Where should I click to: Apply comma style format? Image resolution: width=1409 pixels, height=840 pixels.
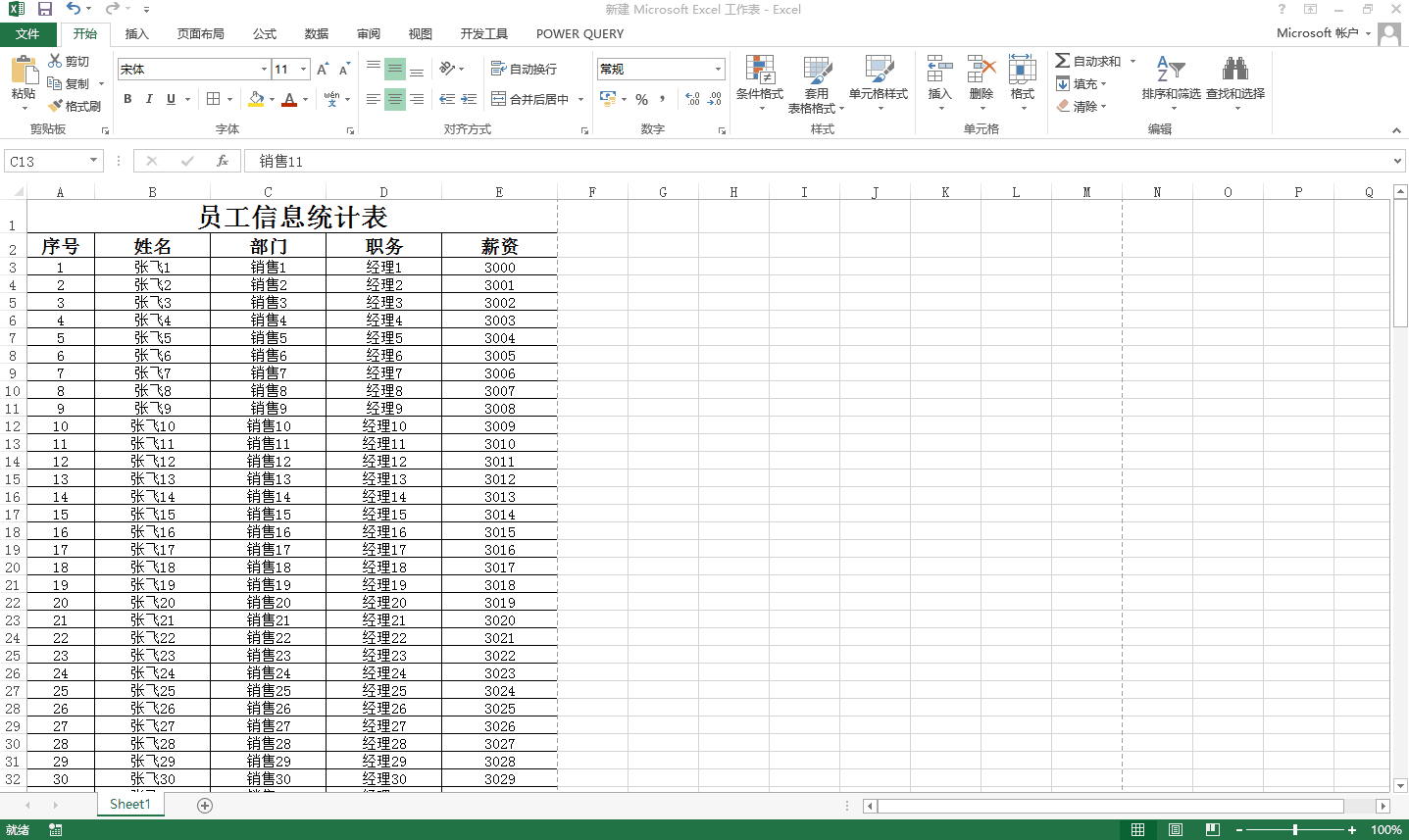click(663, 99)
